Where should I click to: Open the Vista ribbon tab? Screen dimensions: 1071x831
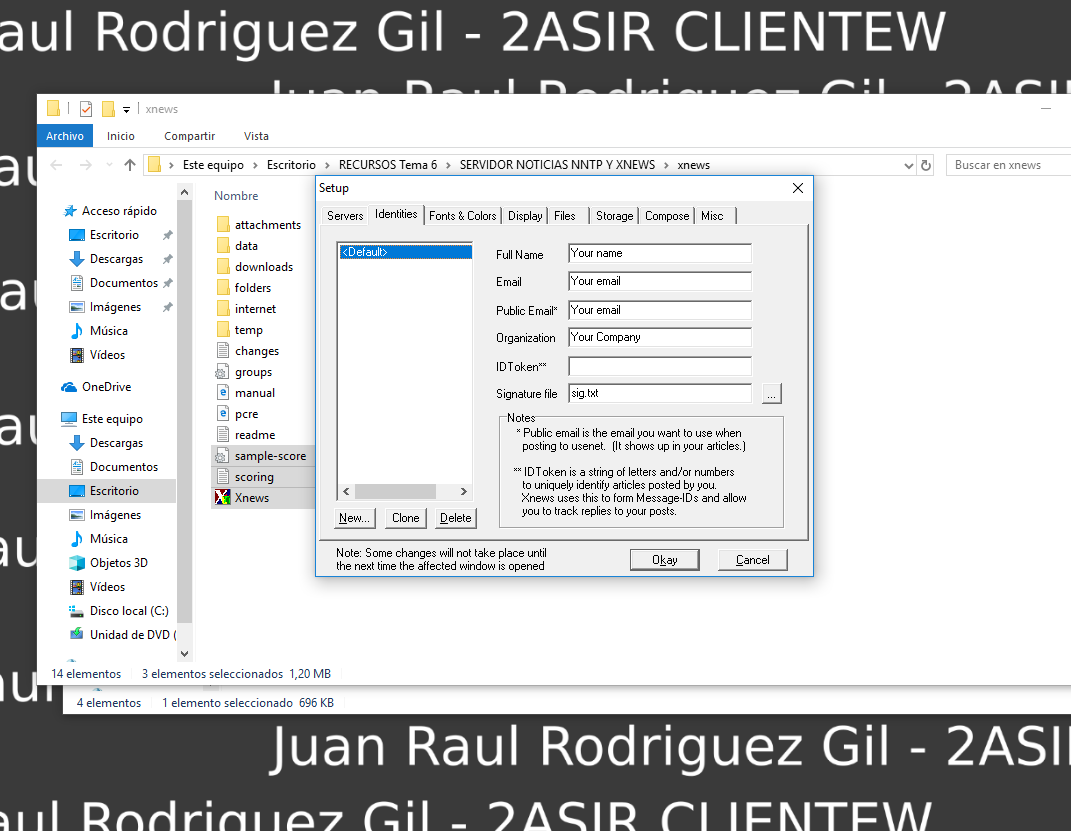click(x=256, y=136)
